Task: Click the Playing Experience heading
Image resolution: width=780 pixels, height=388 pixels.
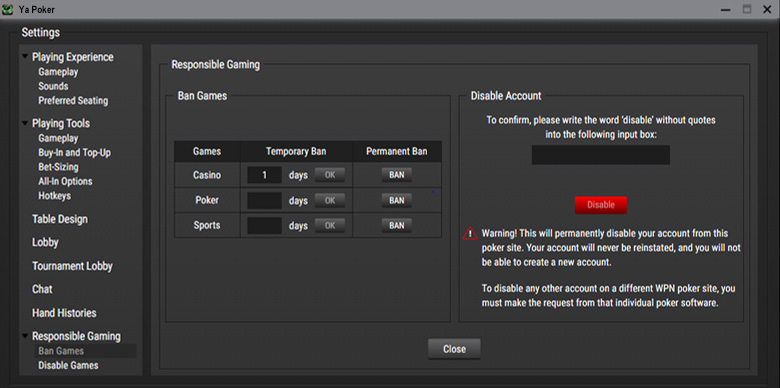Action: (x=73, y=57)
